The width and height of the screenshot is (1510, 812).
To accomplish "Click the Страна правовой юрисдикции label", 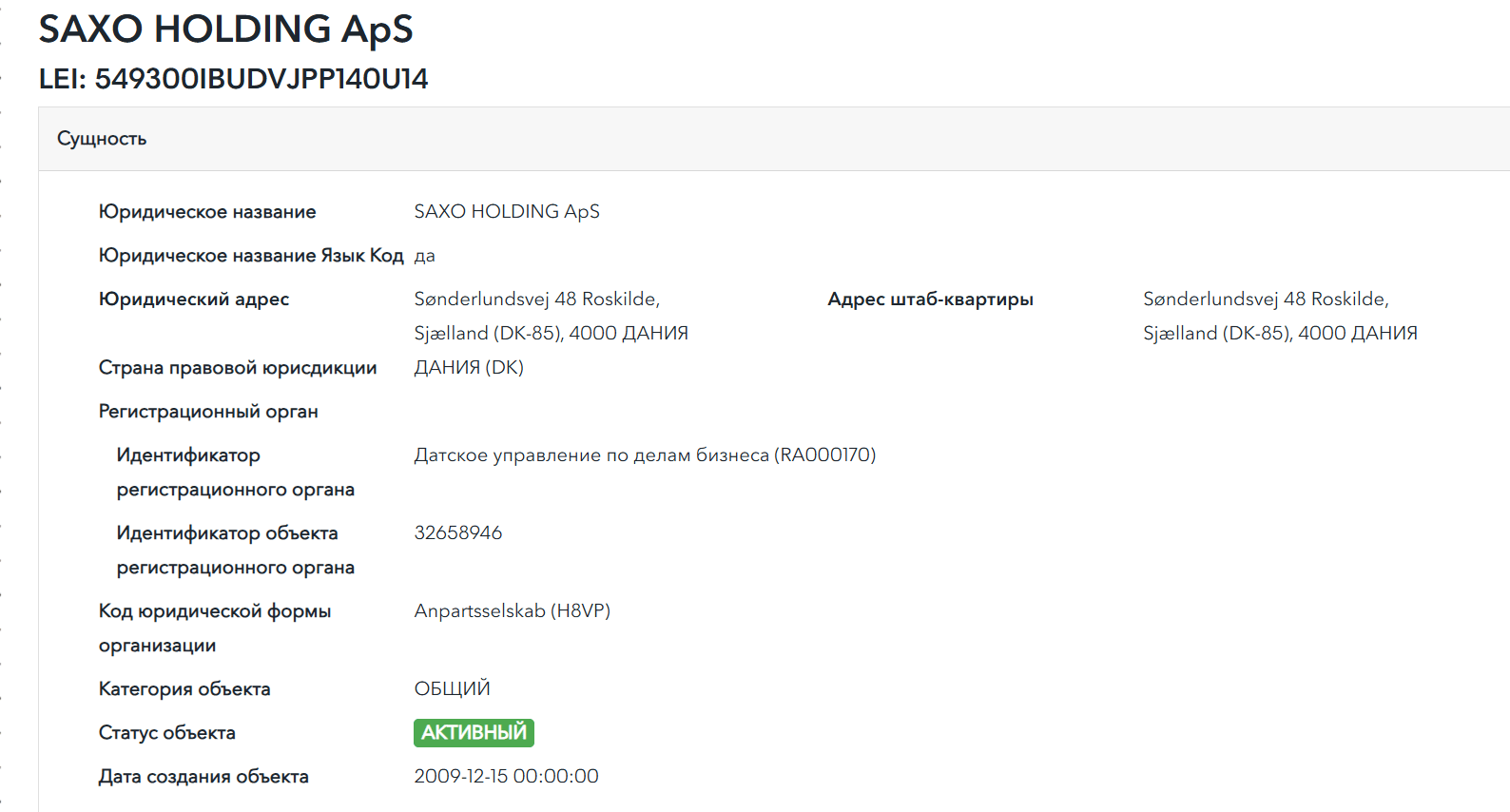I will (238, 368).
